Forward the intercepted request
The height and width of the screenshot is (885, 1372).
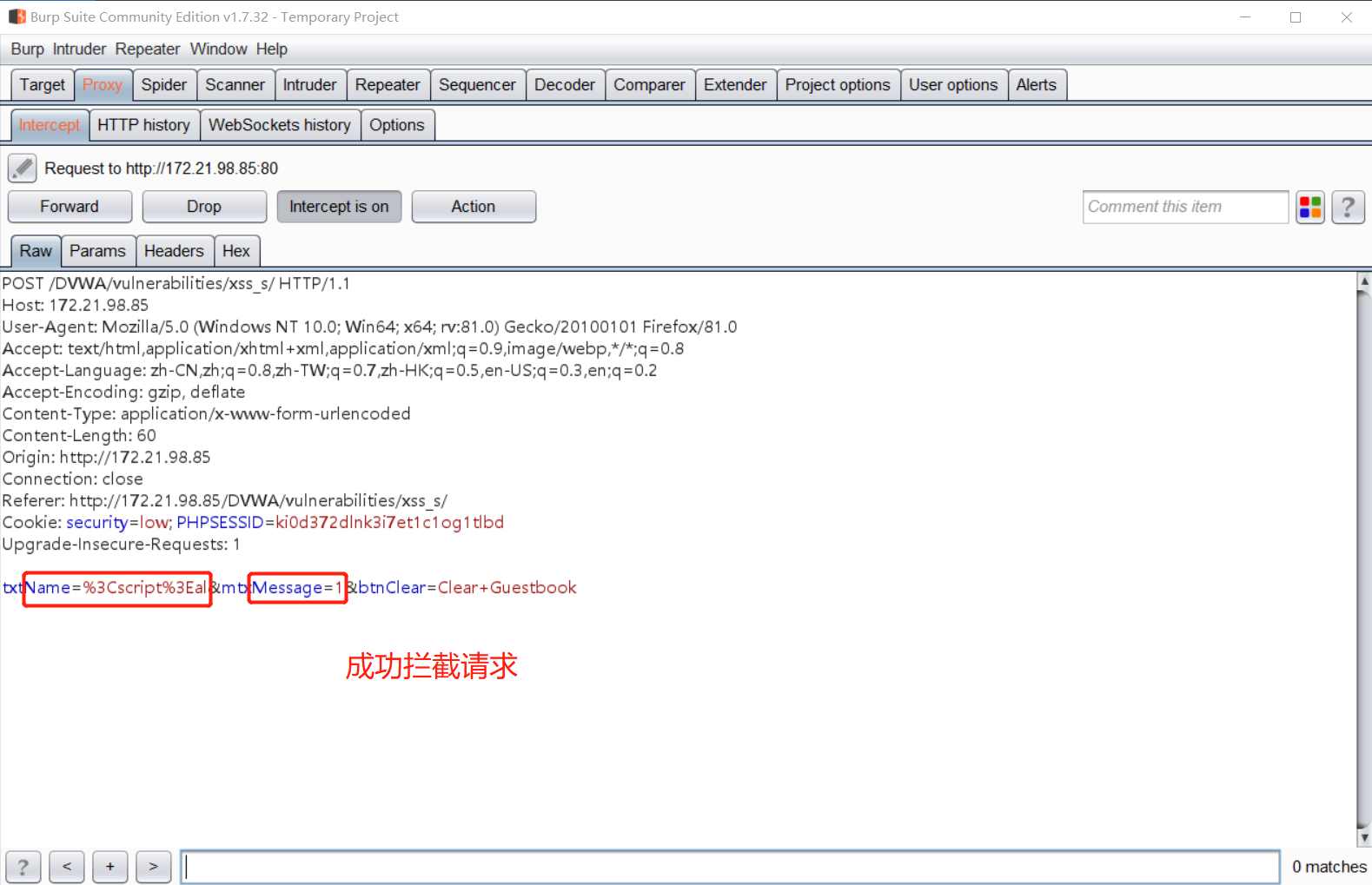(x=70, y=207)
